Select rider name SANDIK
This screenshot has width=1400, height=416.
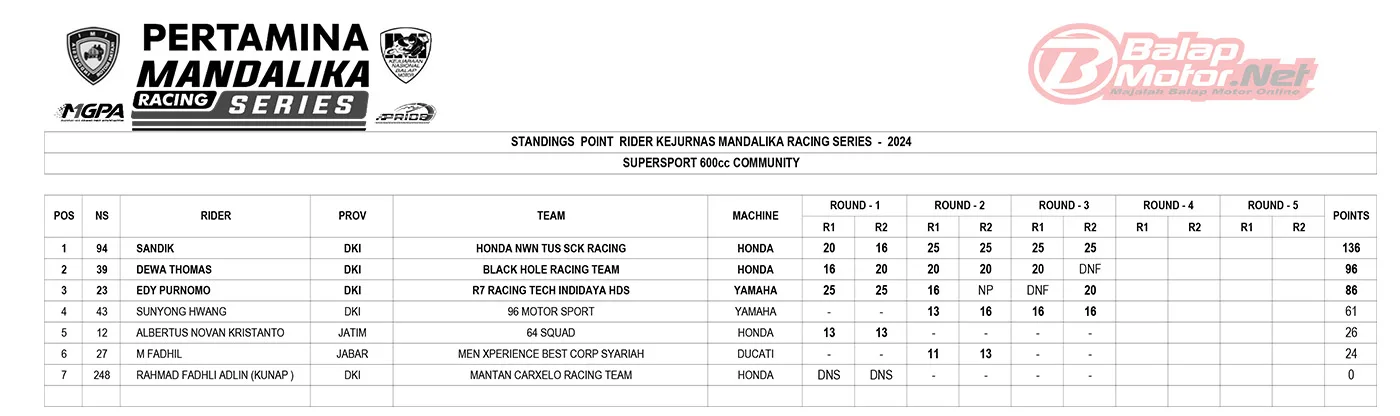point(154,248)
